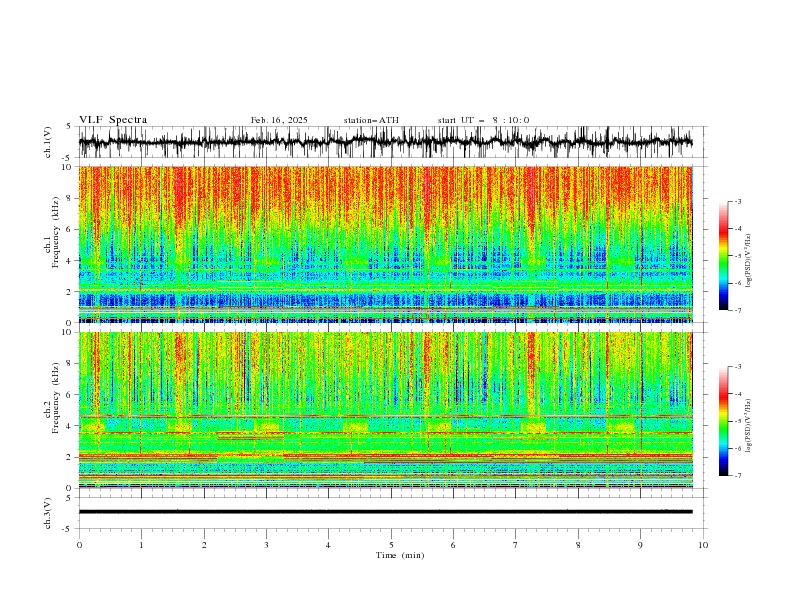792x612 pixels.
Task: Click the time axis tick label '10'
Action: pyautogui.click(x=703, y=545)
